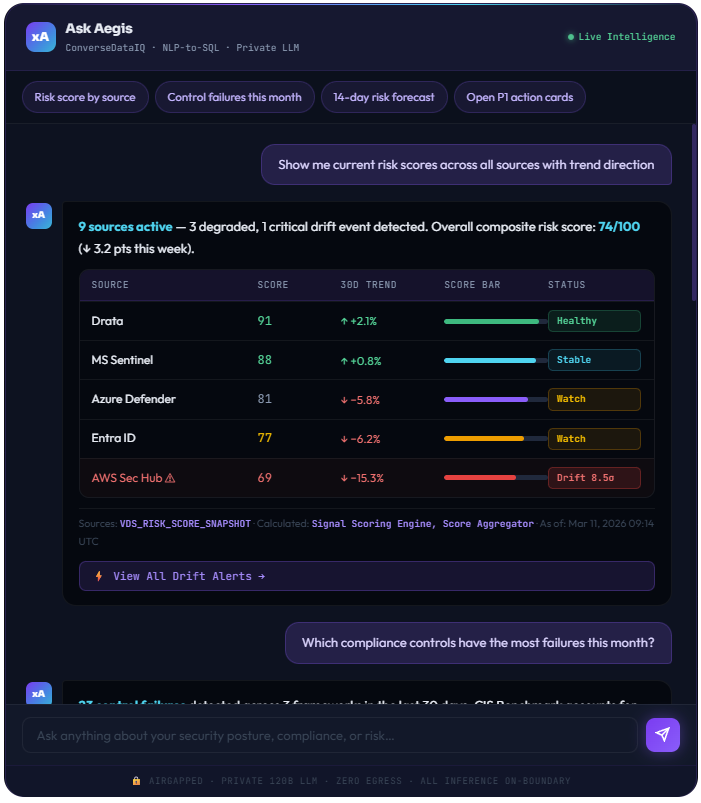Click the 'Drift 8.5σ' badge for AWS Sec Hub
This screenshot has height=803, width=701.
point(594,478)
